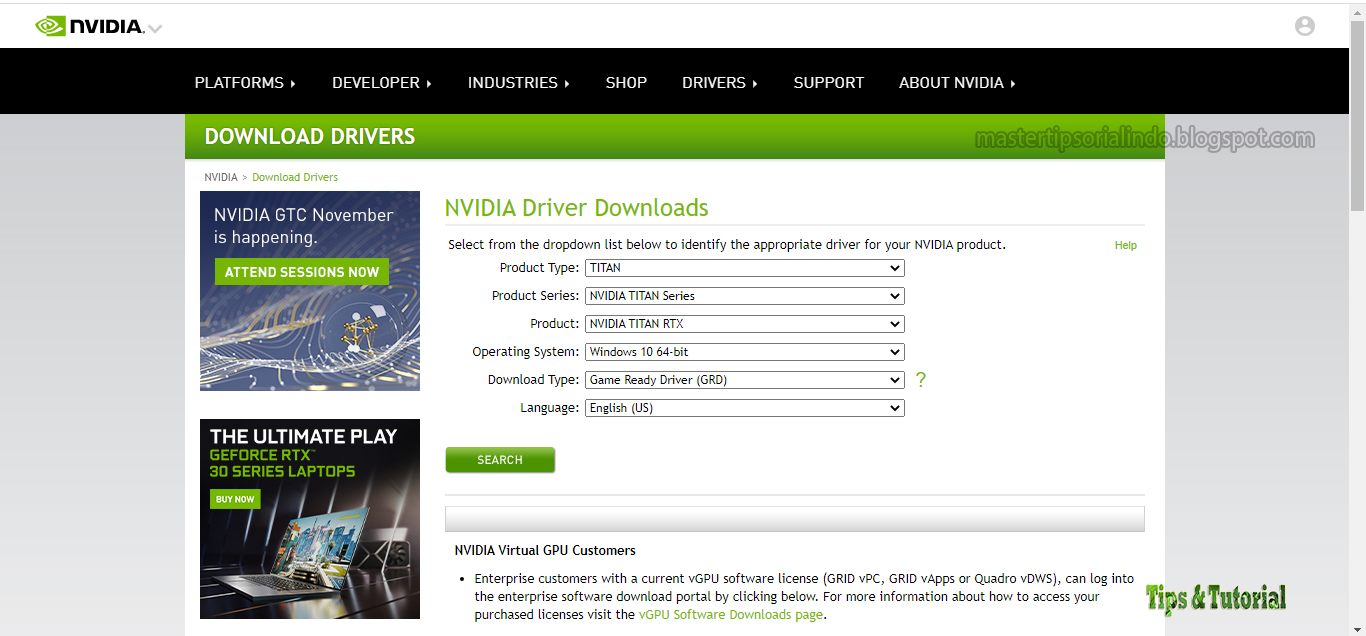The height and width of the screenshot is (636, 1366).
Task: Go to the Shop page
Action: [x=626, y=83]
